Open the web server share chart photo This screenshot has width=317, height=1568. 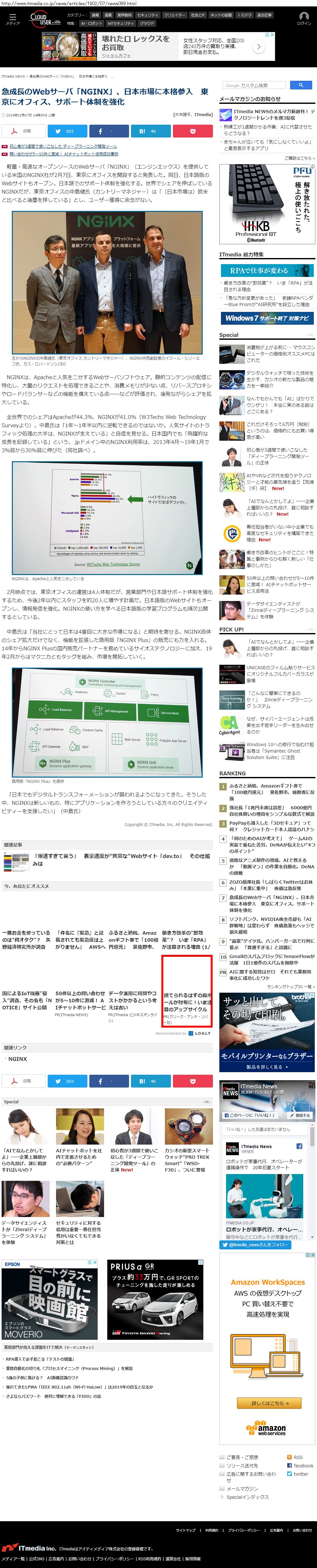(x=107, y=518)
